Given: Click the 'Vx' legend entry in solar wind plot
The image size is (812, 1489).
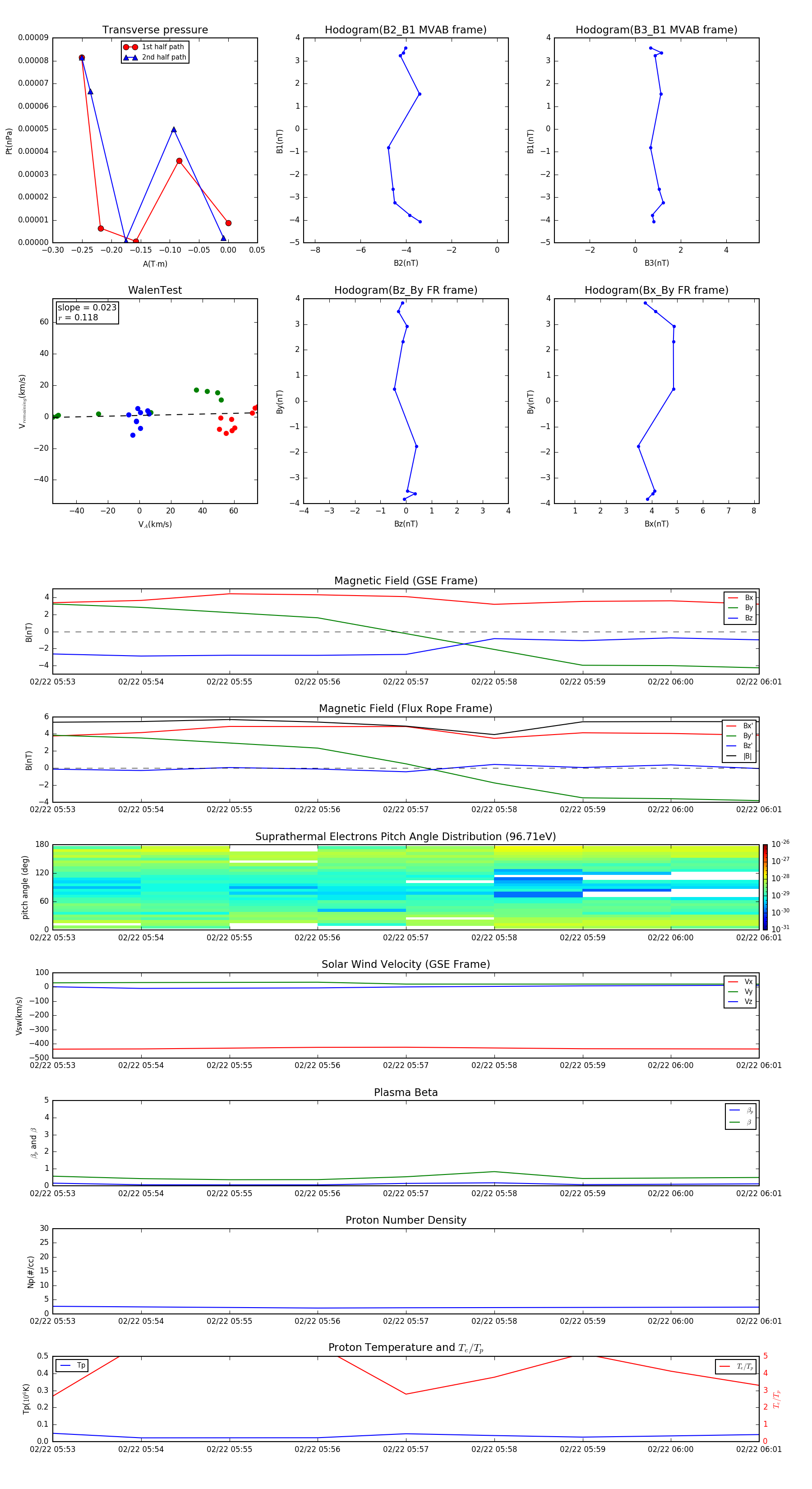Looking at the screenshot, I should [740, 981].
